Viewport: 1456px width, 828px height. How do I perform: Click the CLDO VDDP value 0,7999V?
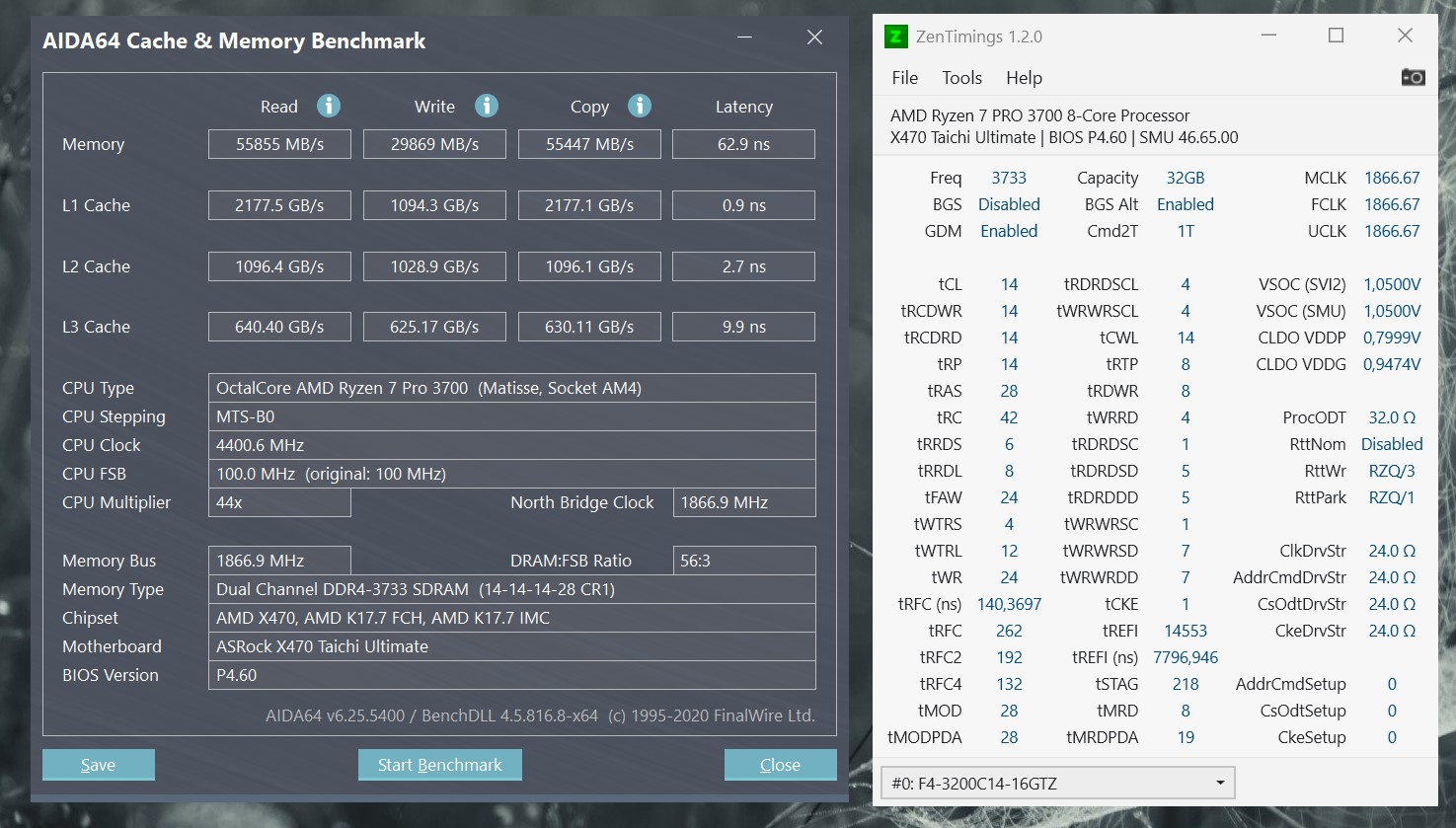1392,338
